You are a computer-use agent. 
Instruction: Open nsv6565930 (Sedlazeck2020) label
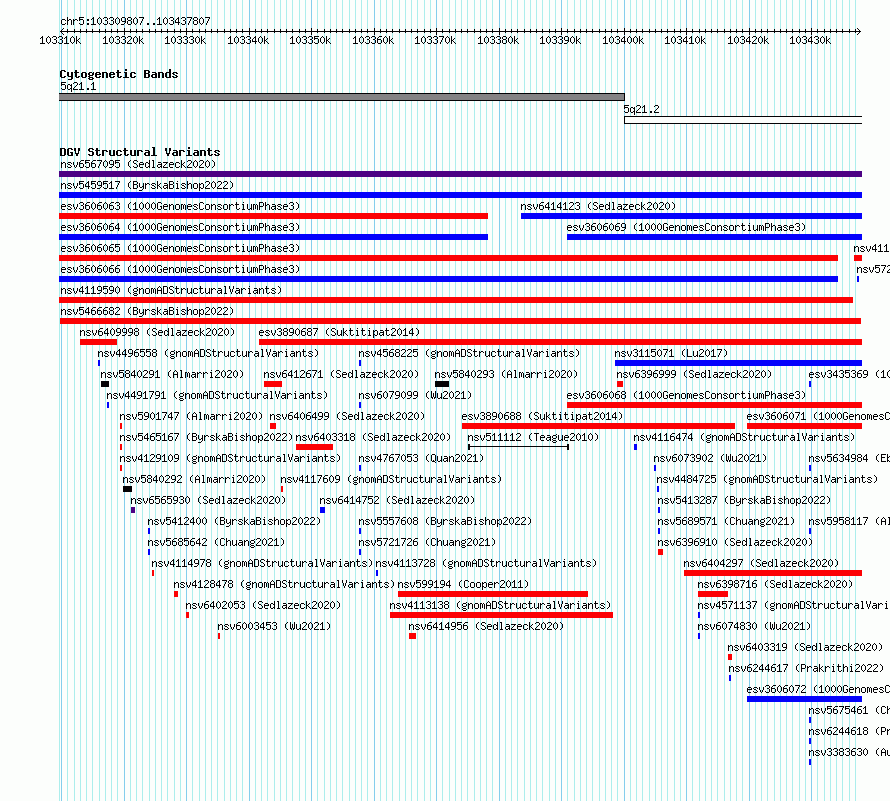(208, 500)
